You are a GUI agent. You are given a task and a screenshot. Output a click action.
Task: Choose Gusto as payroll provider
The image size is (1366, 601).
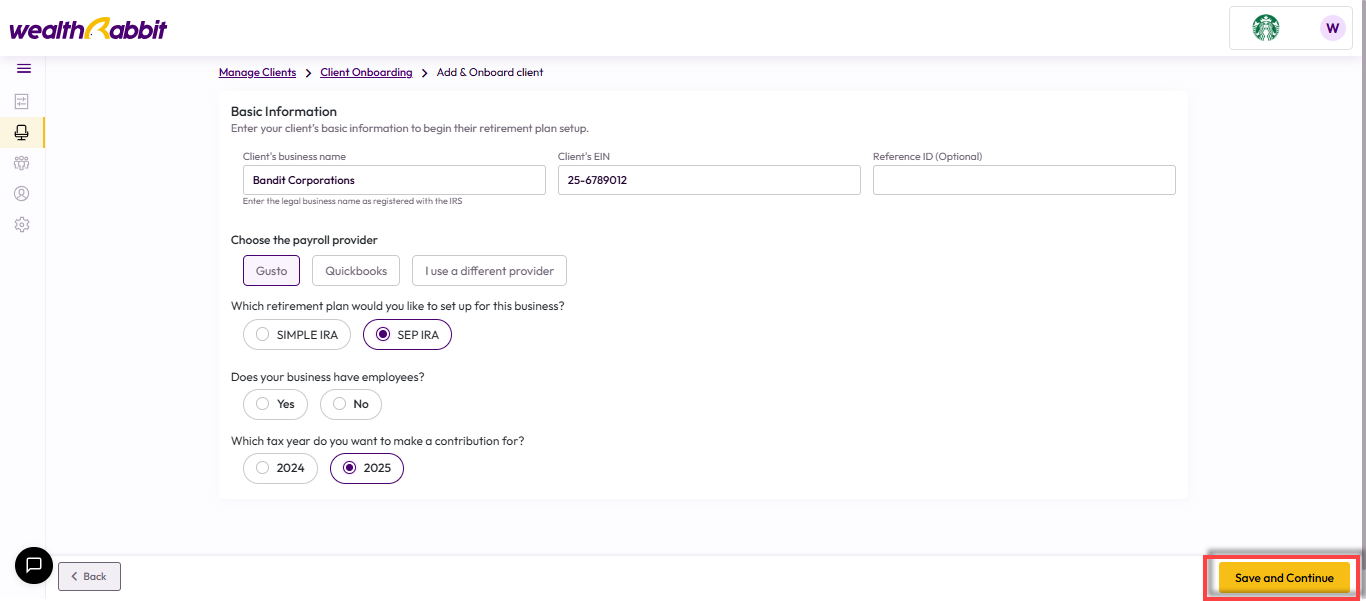click(271, 271)
